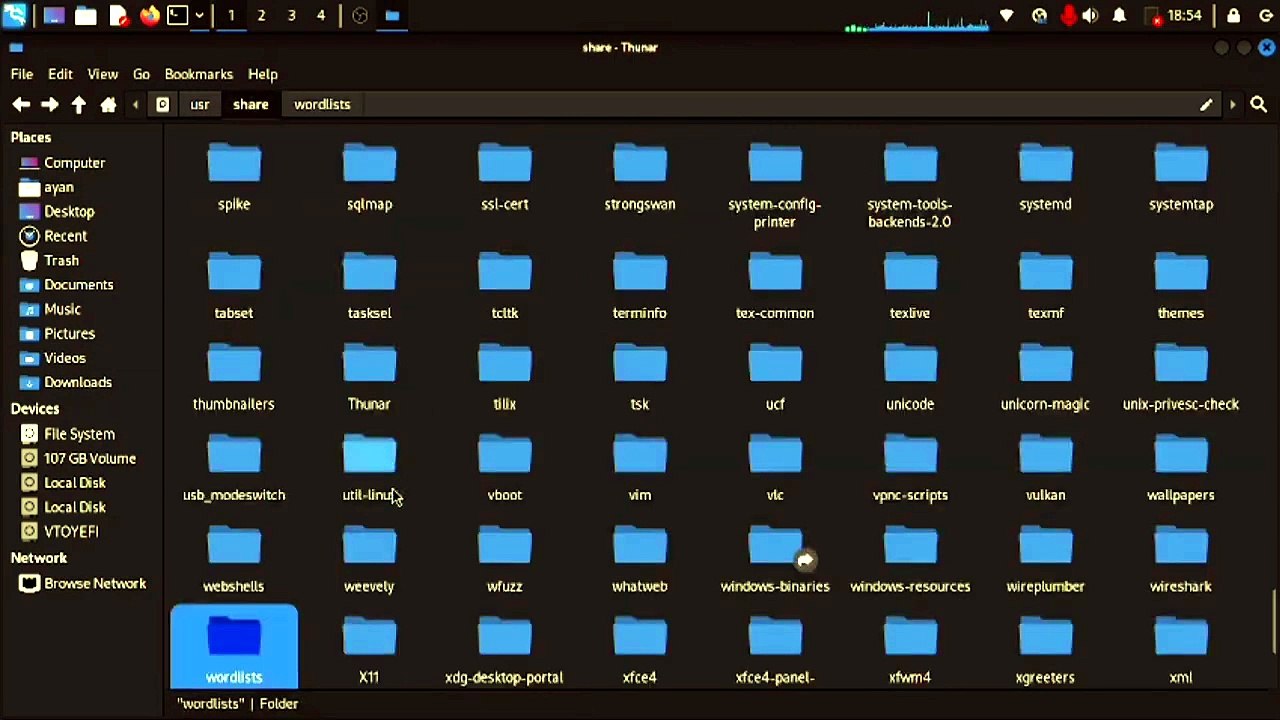
Task: Go forward with the right arrow button
Action: click(x=49, y=104)
